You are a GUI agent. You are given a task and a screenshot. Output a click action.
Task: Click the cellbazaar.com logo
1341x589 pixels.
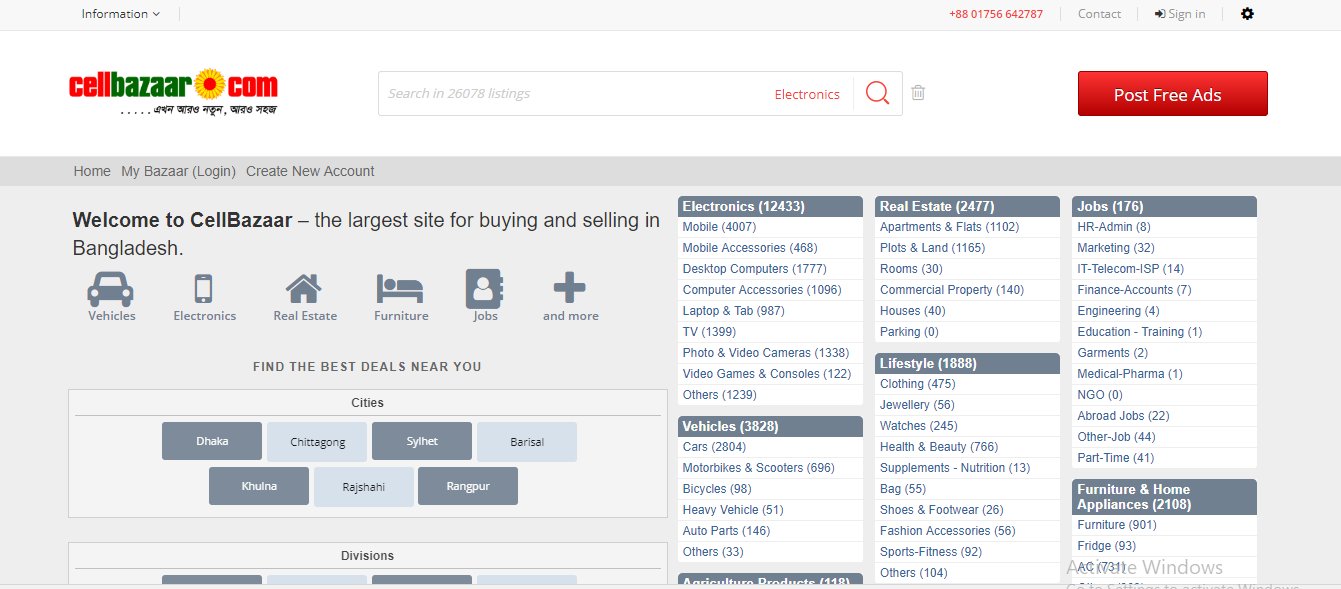[x=173, y=92]
